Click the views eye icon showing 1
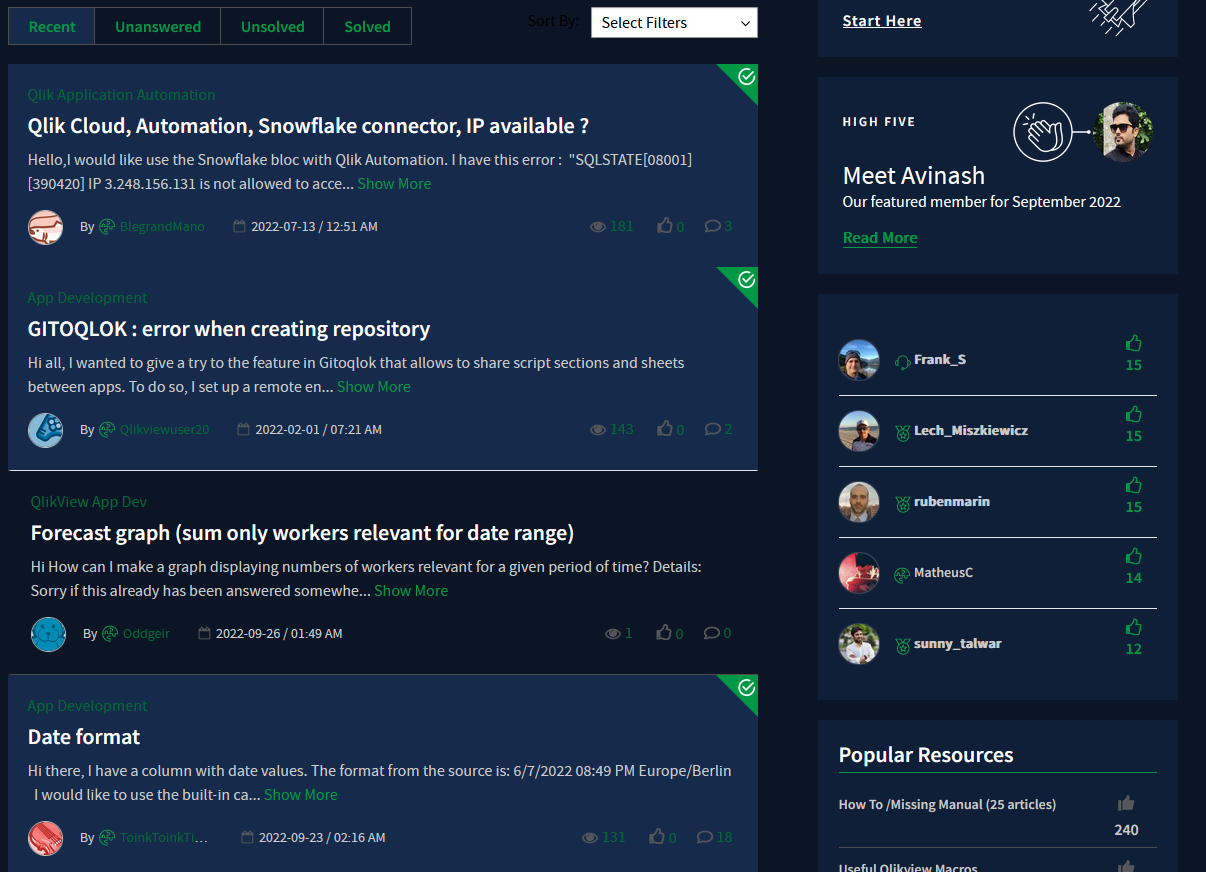The height and width of the screenshot is (872, 1206). 613,634
